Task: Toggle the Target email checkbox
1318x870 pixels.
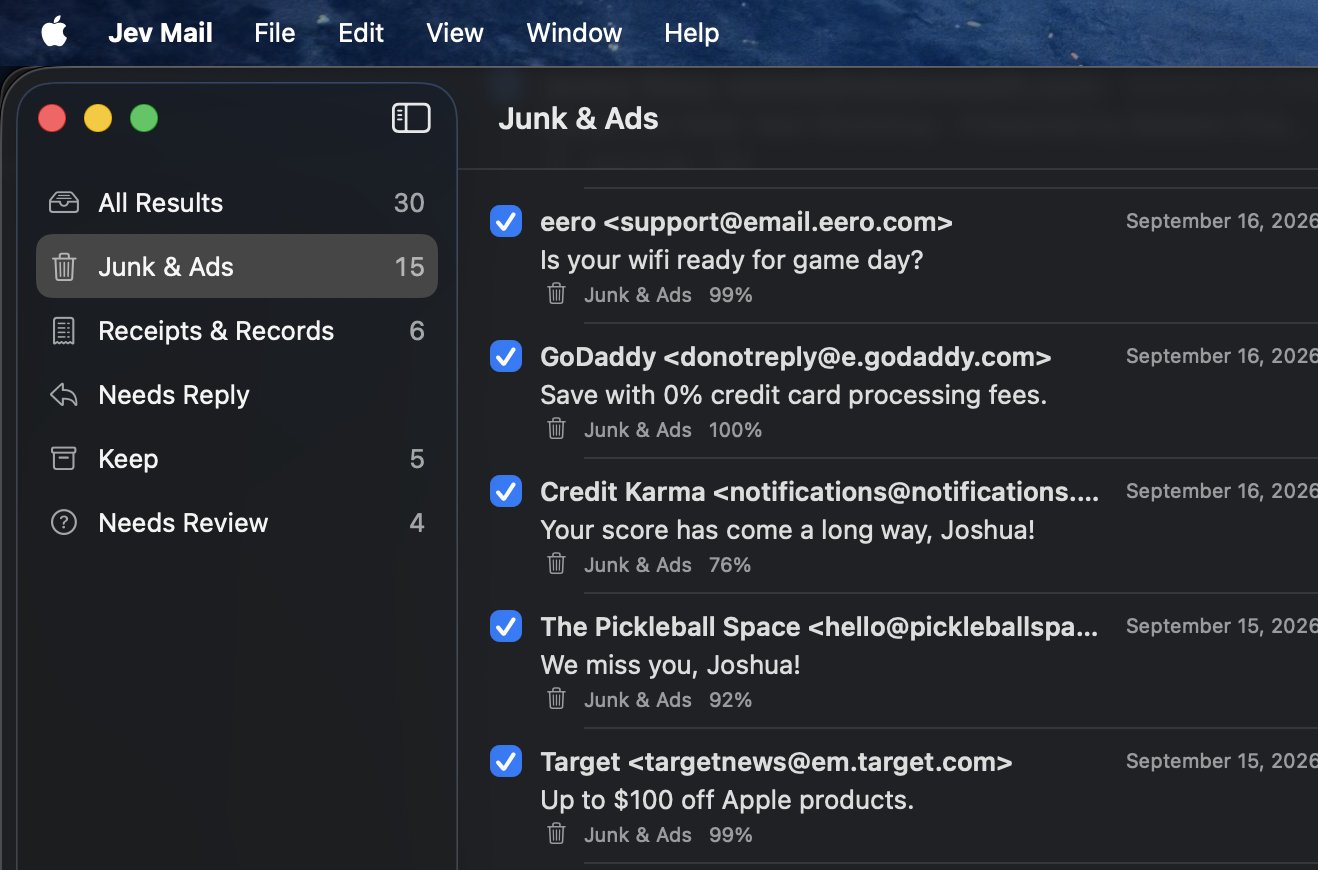Action: (x=506, y=761)
